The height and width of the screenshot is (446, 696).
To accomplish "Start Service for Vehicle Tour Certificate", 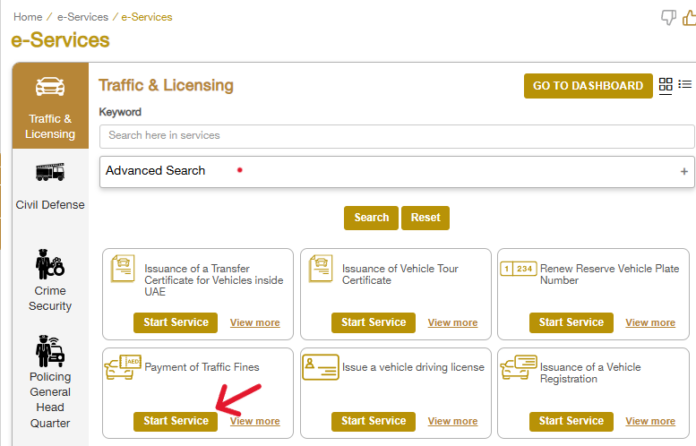I will 373,323.
